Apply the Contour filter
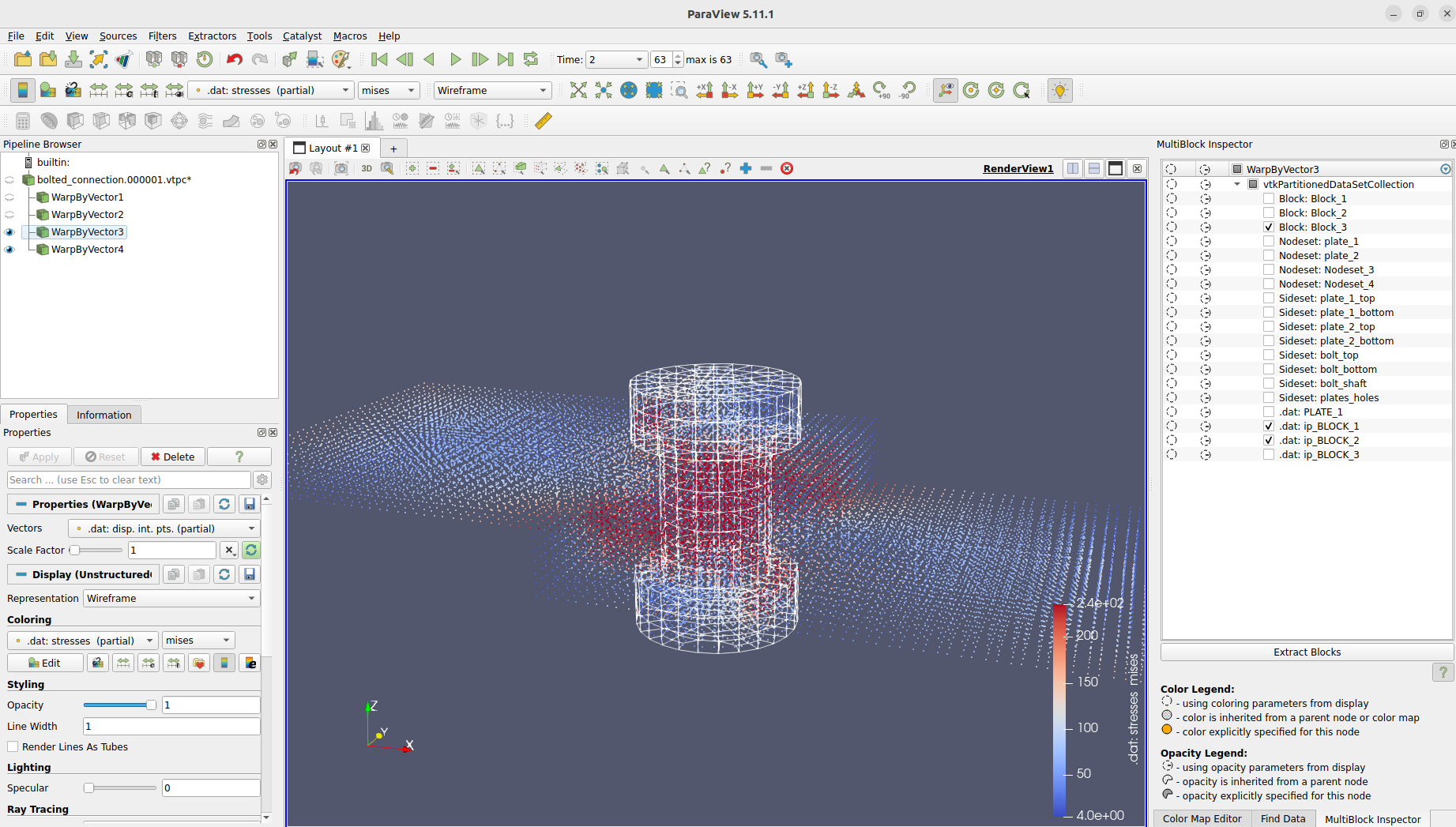The image size is (1456, 827). pos(49,120)
